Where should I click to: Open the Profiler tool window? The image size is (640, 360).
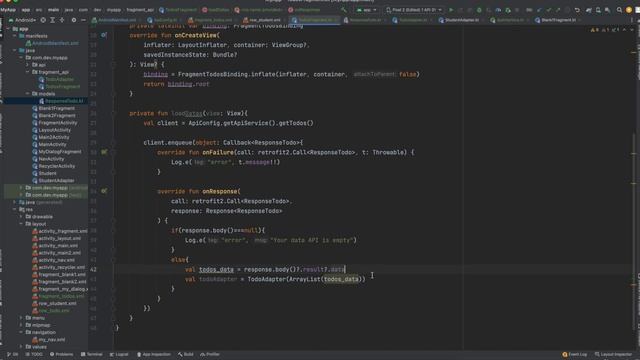210,354
